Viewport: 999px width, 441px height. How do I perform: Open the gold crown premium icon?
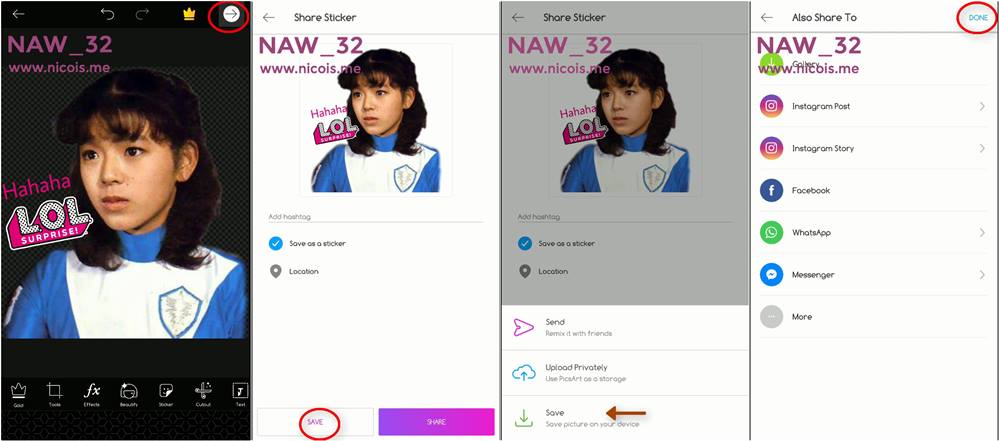click(x=189, y=14)
